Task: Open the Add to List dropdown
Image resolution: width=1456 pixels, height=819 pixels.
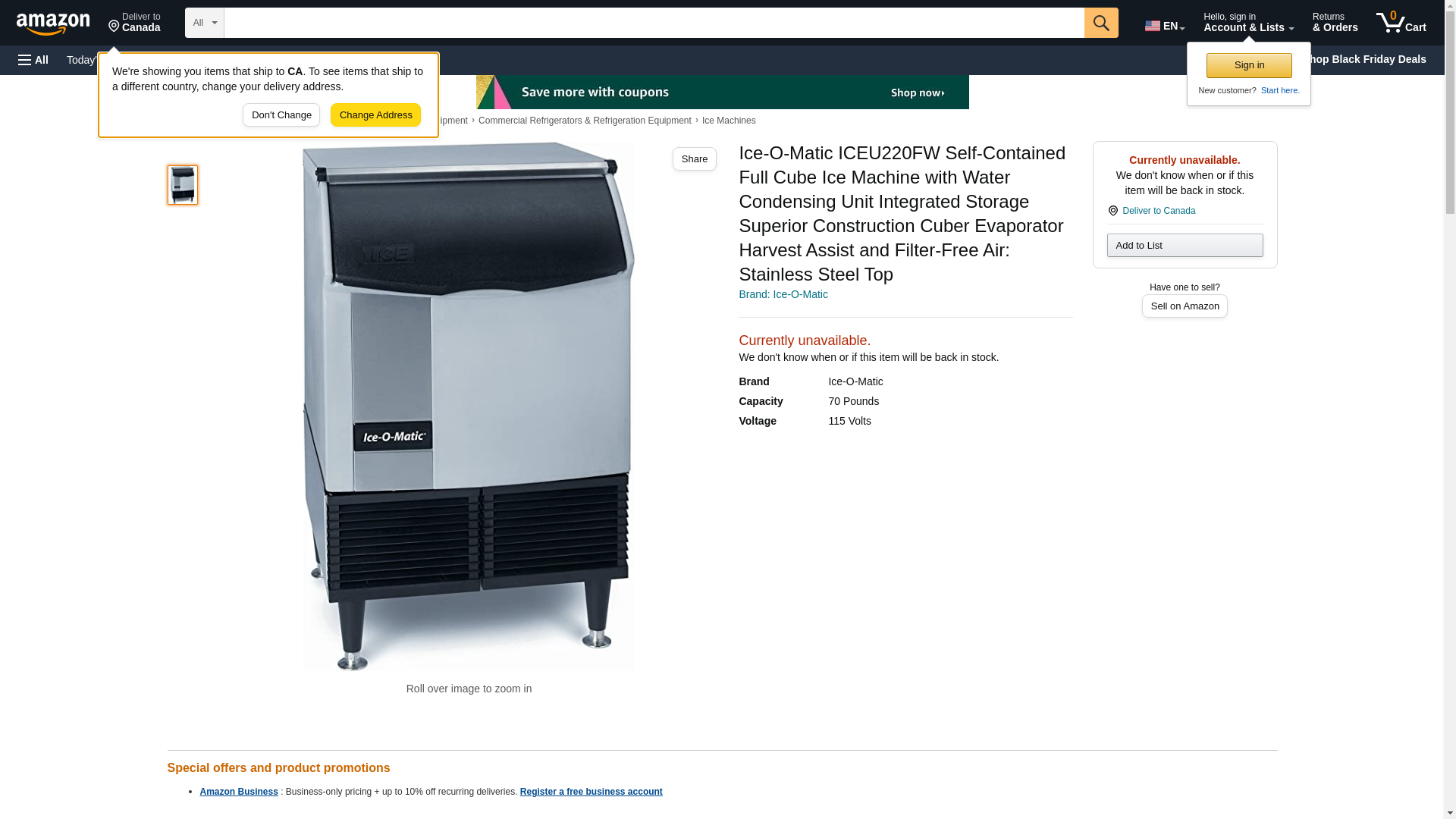Action: click(x=1185, y=245)
